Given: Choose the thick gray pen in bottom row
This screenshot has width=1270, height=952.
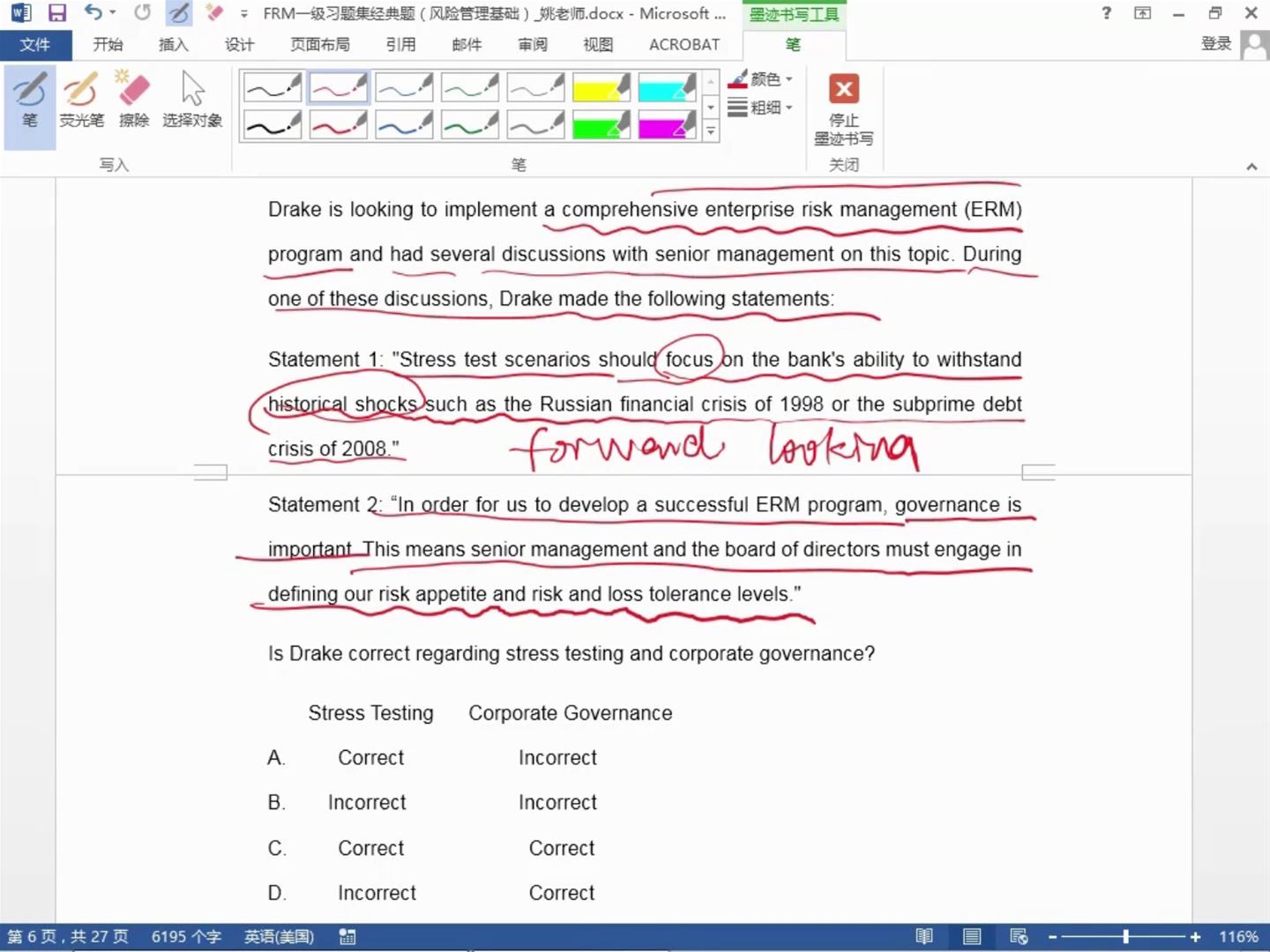Looking at the screenshot, I should 536,125.
